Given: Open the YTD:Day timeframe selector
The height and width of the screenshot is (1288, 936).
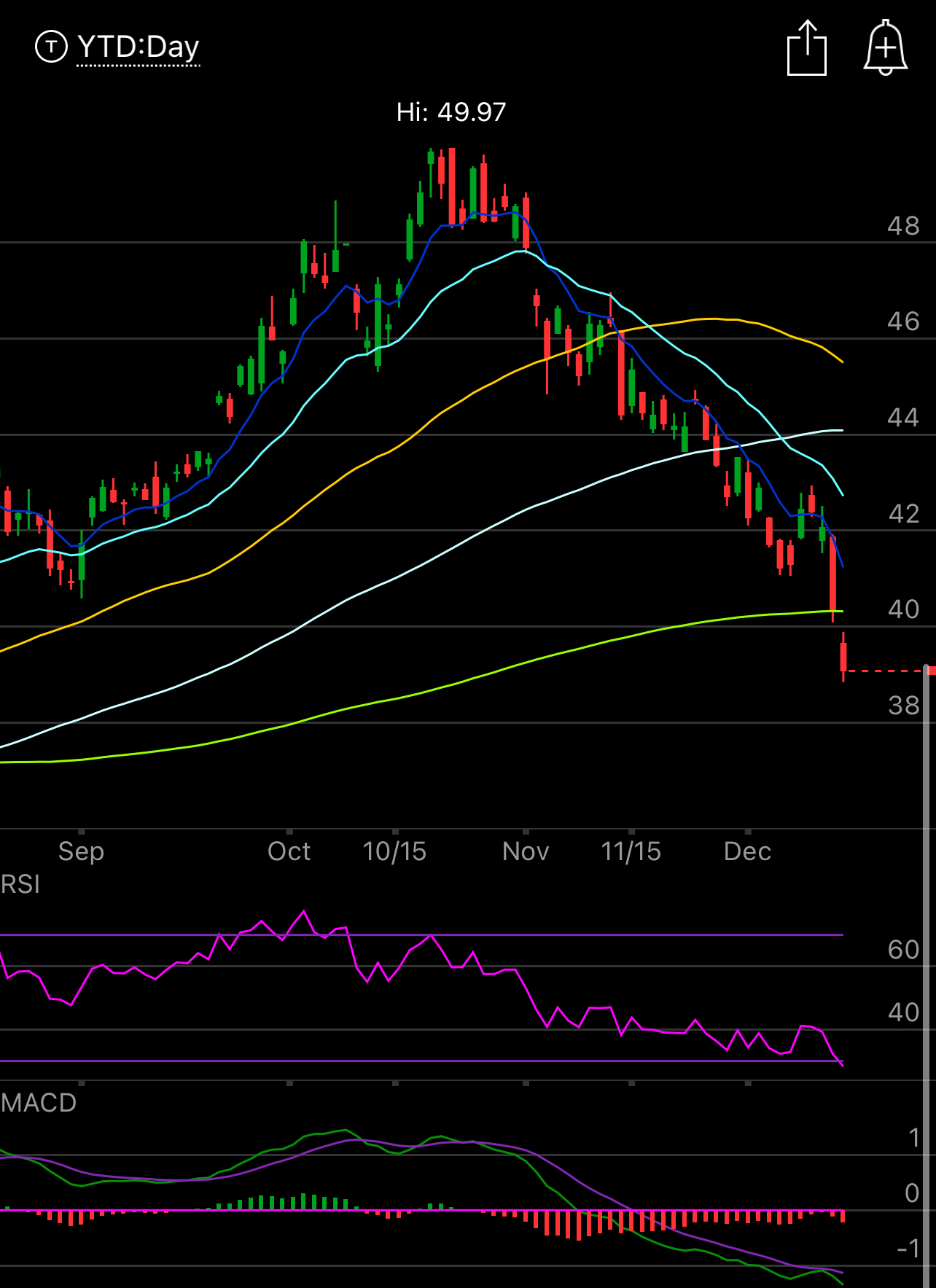Looking at the screenshot, I should coord(139,48).
